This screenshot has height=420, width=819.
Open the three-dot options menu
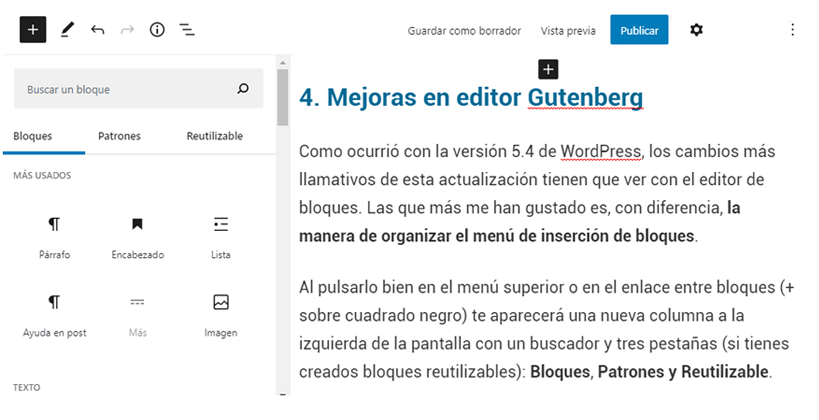coord(792,30)
